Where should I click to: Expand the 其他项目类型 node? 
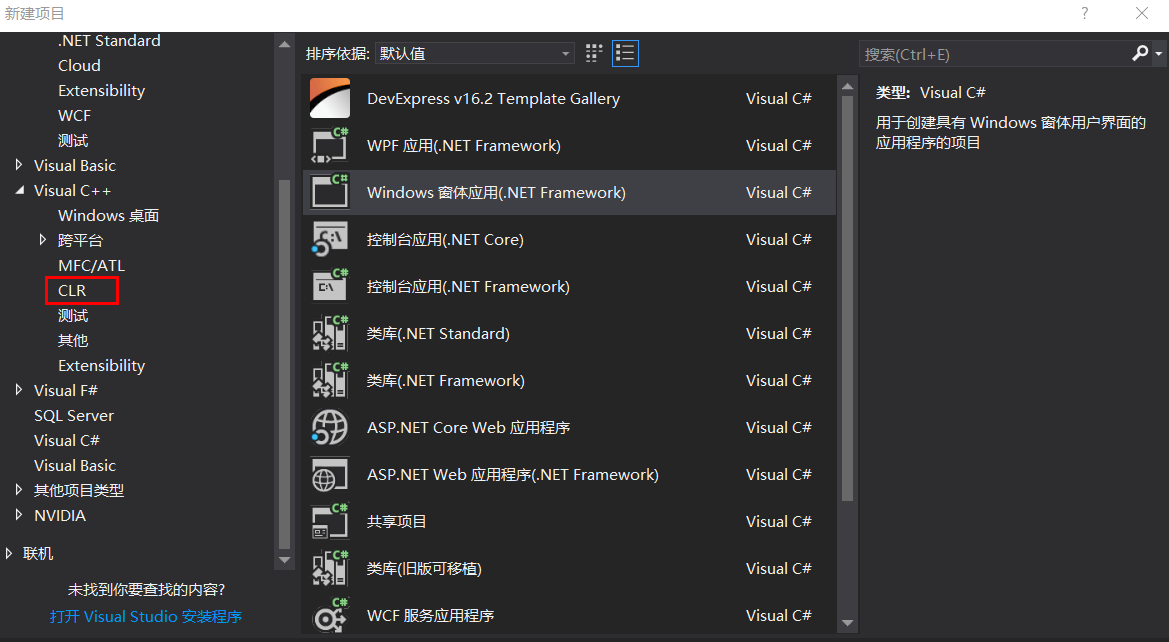(19, 490)
